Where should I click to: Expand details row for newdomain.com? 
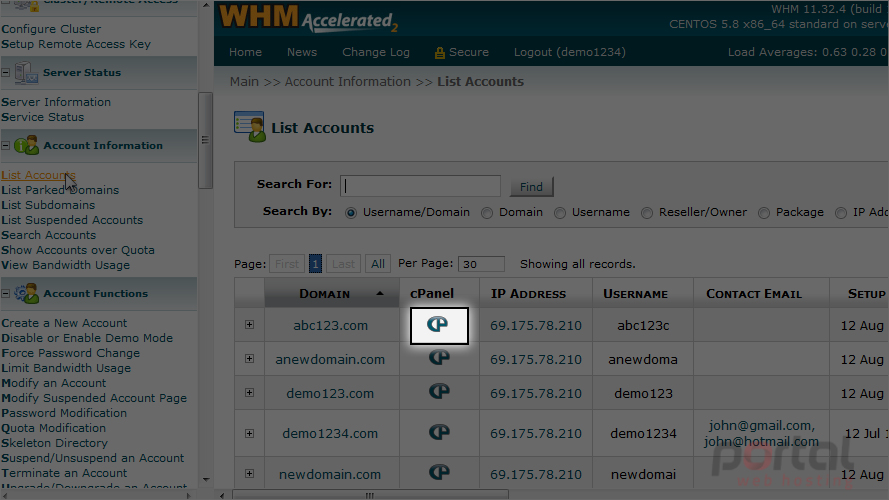(x=249, y=473)
